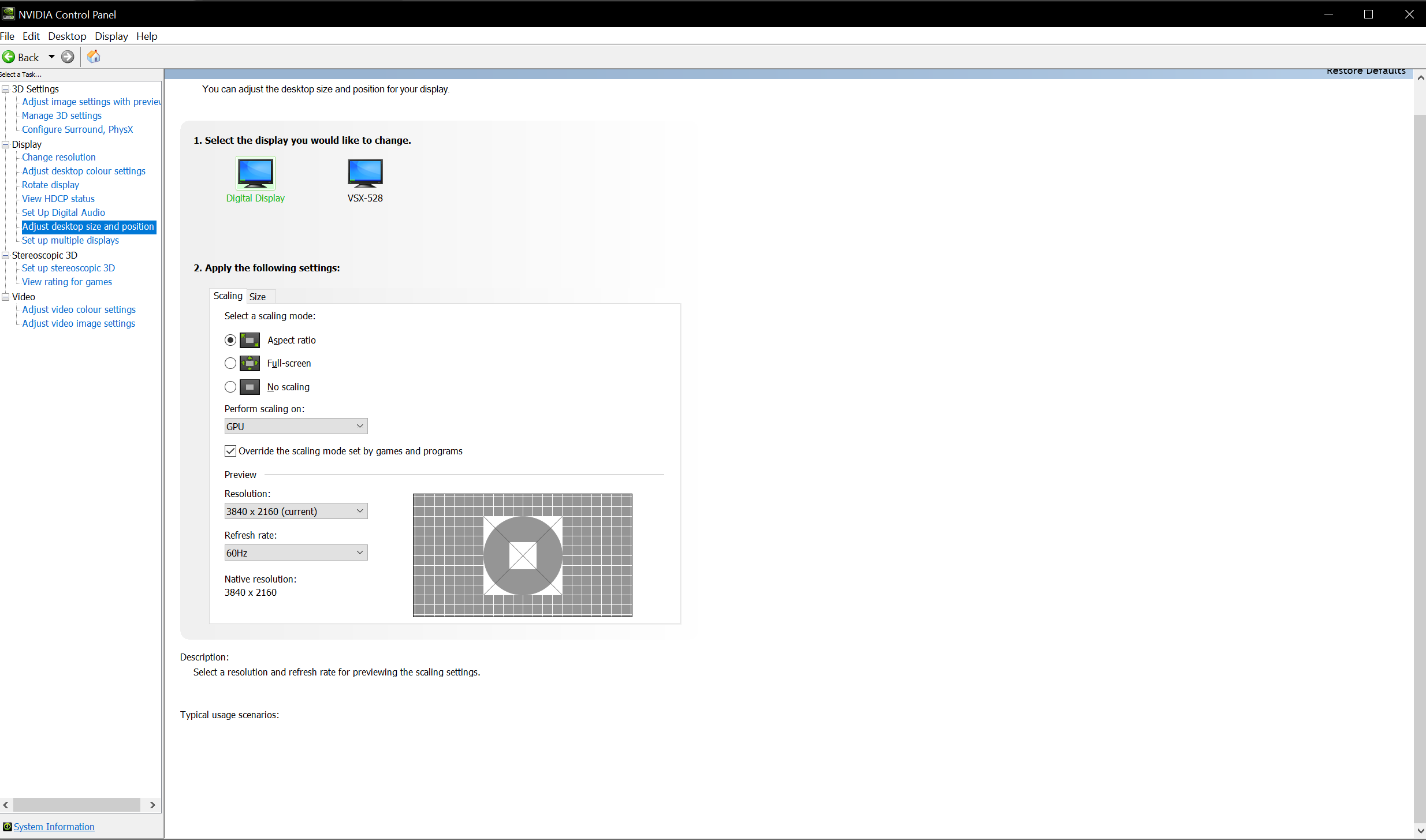
Task: Open the Refresh rate 60Hz dropdown
Action: click(x=296, y=552)
